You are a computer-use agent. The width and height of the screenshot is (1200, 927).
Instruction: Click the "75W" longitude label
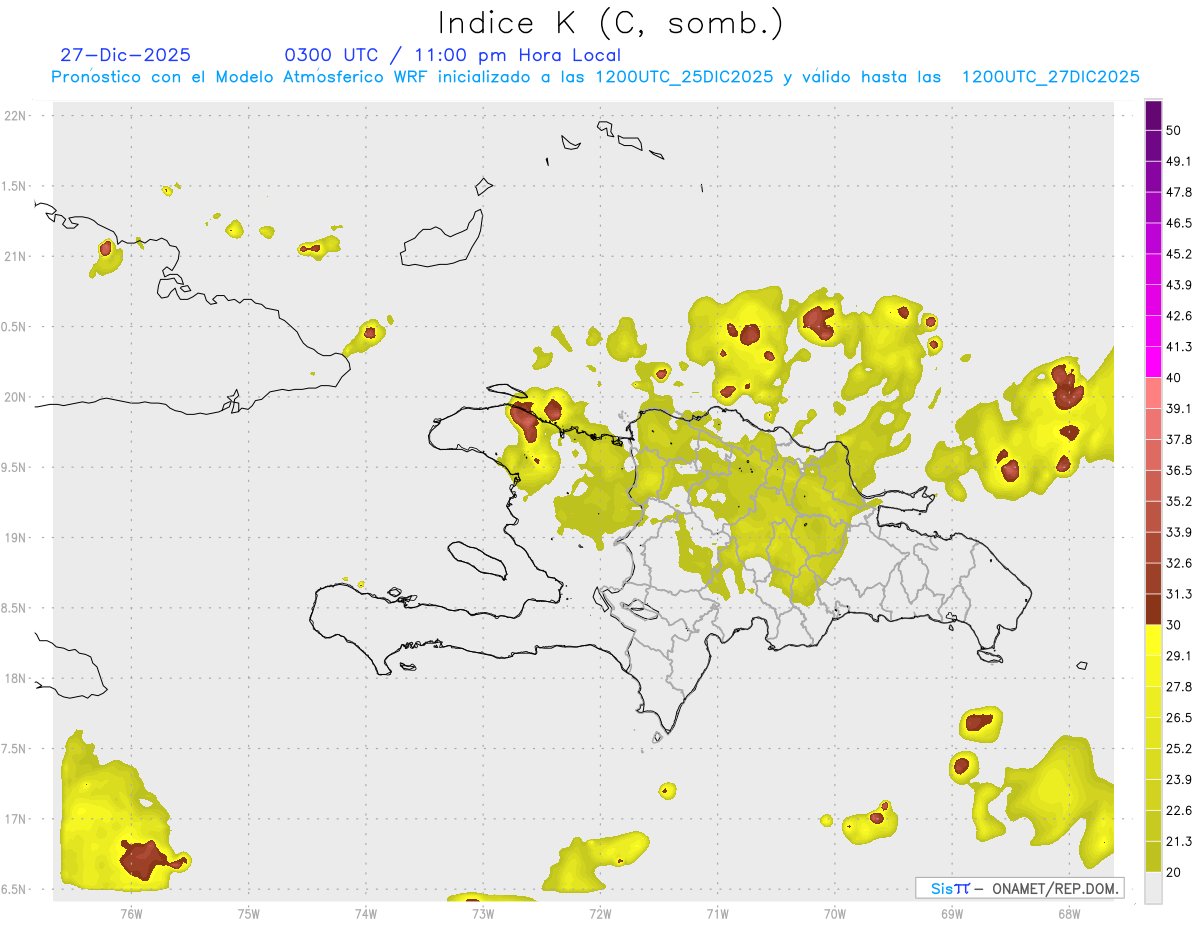pyautogui.click(x=248, y=913)
